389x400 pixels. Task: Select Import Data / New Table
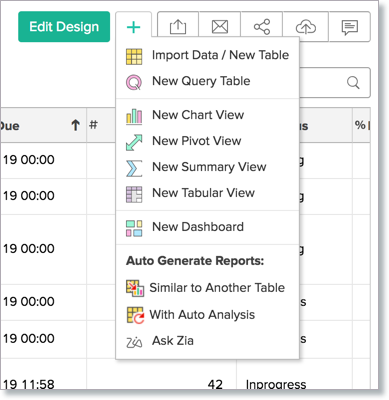click(x=207, y=55)
